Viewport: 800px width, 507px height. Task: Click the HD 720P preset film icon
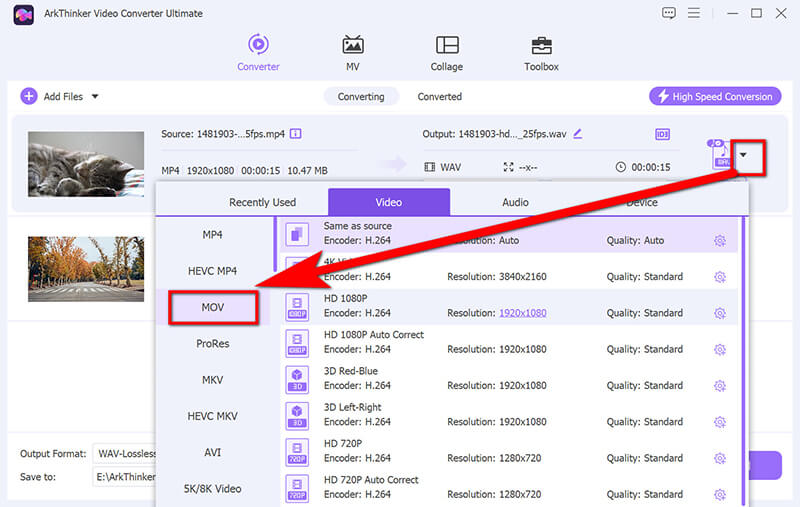[297, 452]
